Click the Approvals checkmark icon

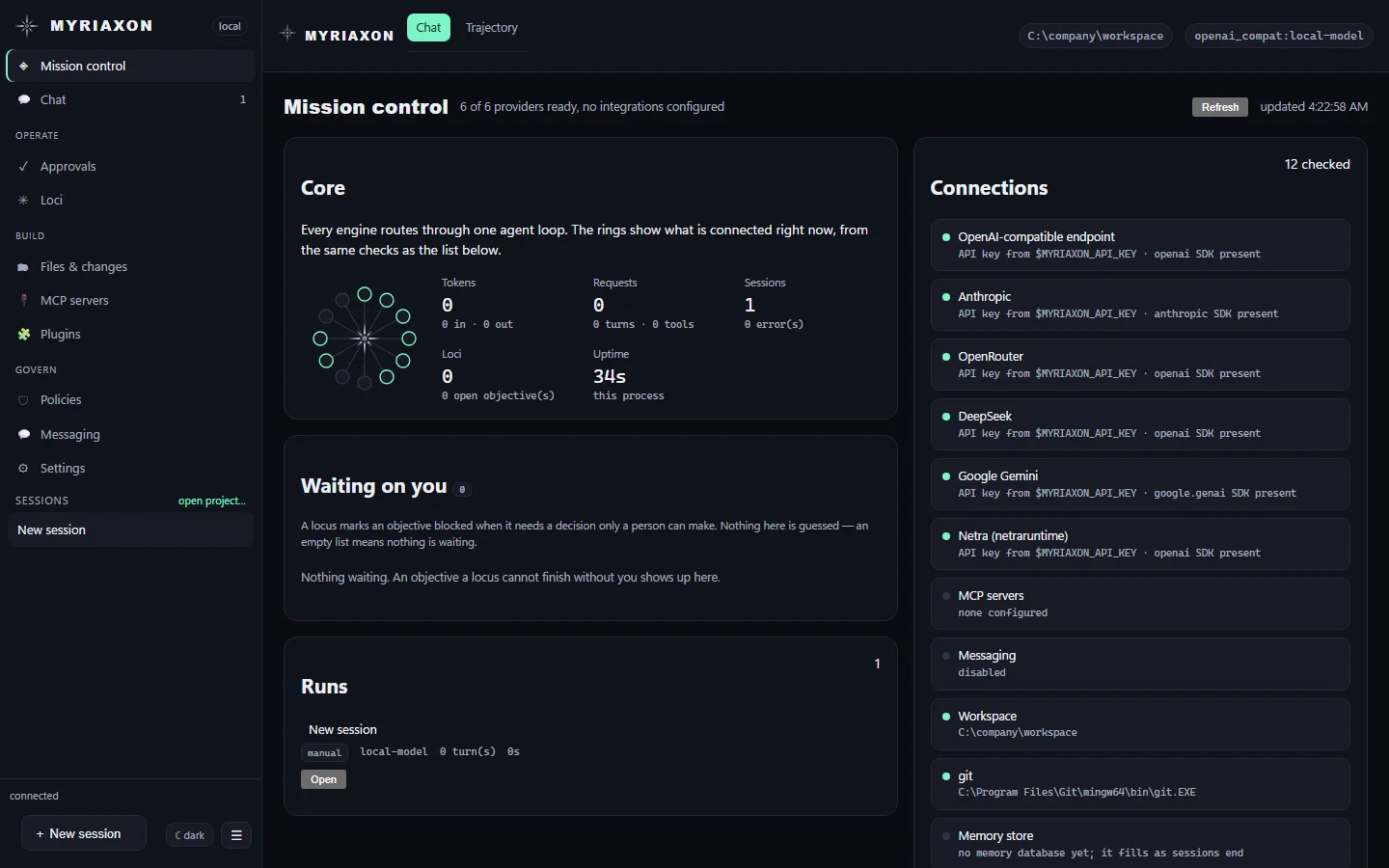click(x=24, y=166)
